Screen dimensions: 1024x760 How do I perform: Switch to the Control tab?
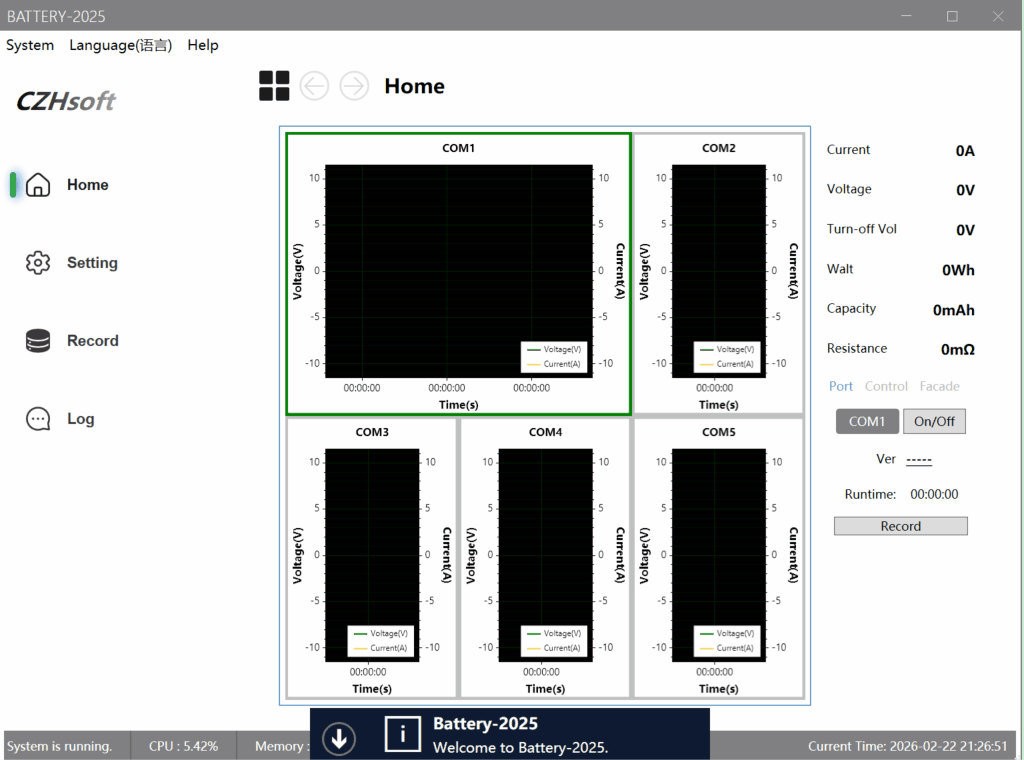[x=886, y=386]
